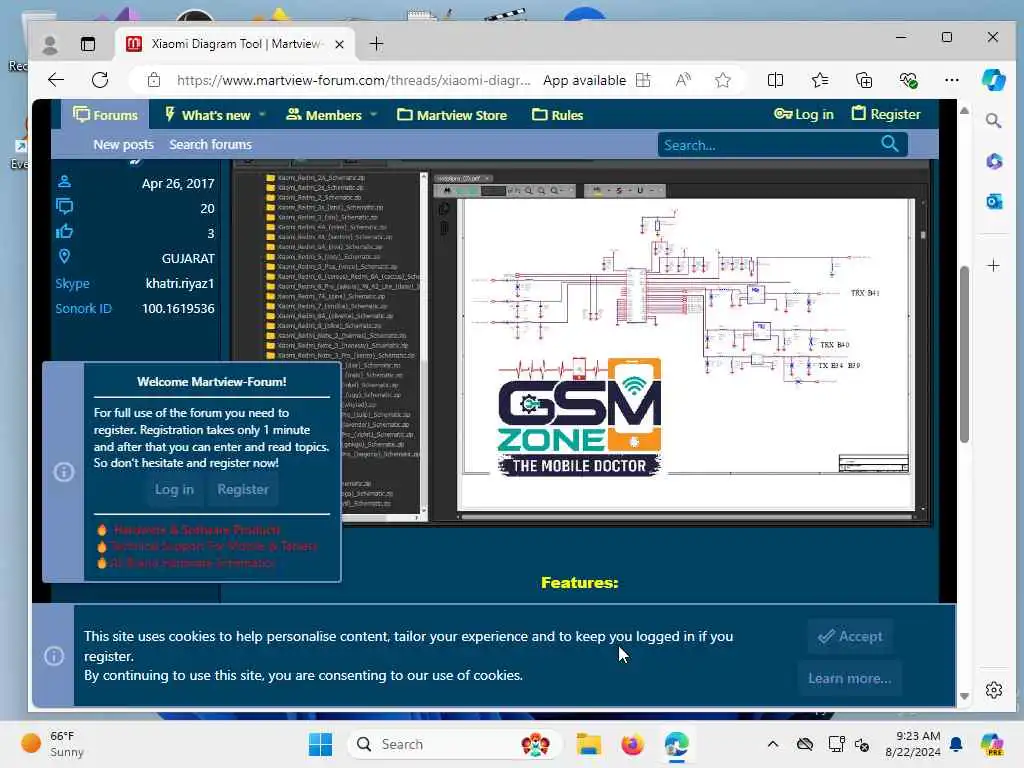
Task: Register from top navigation bar
Action: (x=886, y=114)
